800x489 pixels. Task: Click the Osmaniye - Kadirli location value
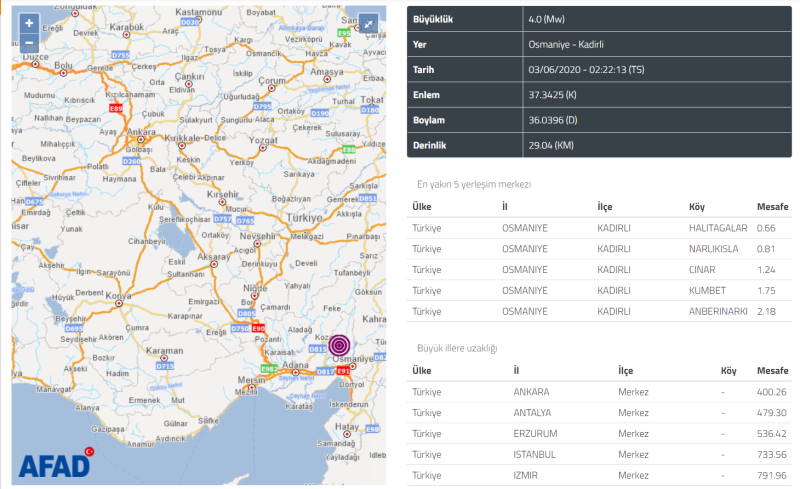pyautogui.click(x=557, y=44)
